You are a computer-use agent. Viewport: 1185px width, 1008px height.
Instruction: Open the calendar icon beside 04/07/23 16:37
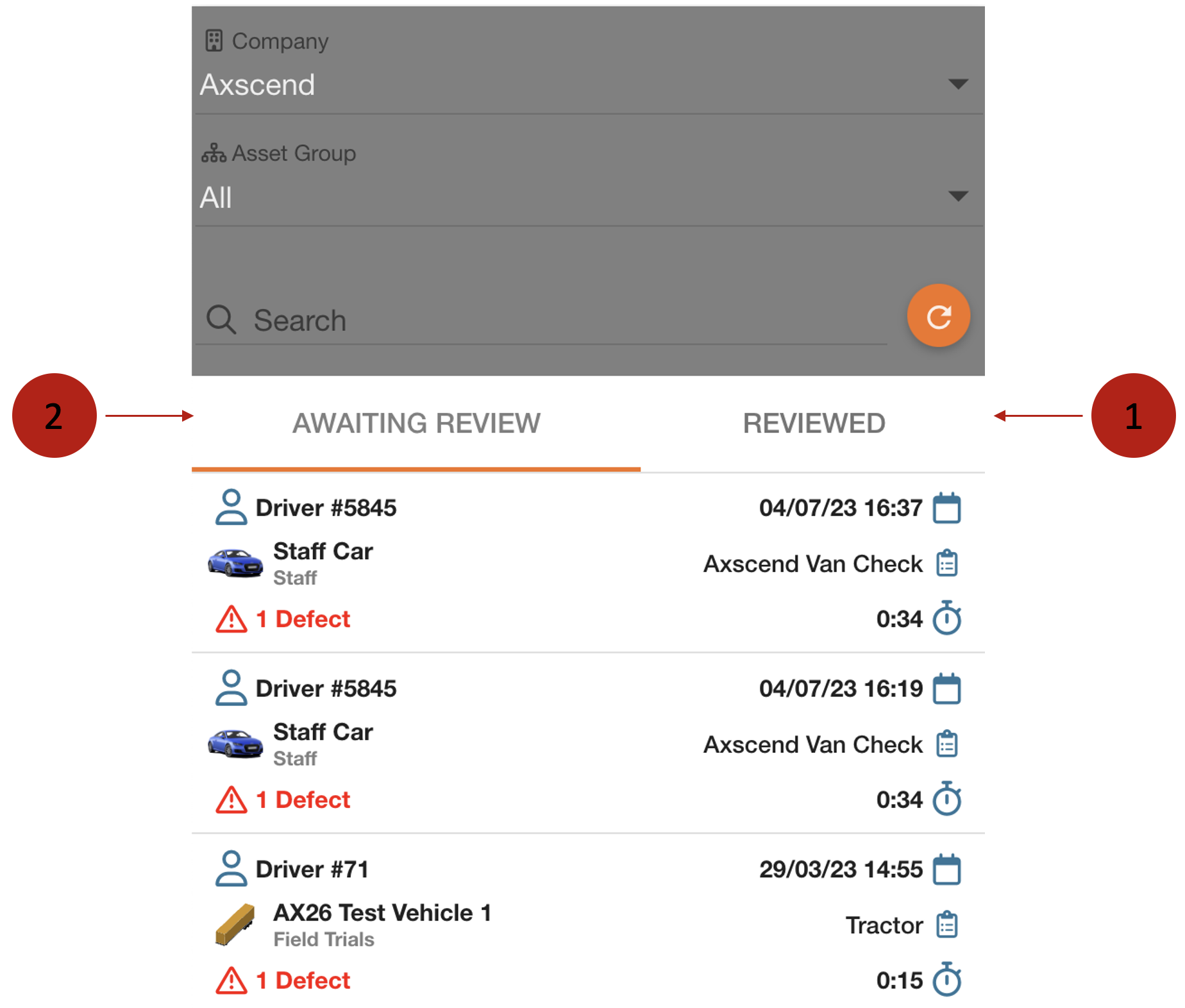coord(947,507)
